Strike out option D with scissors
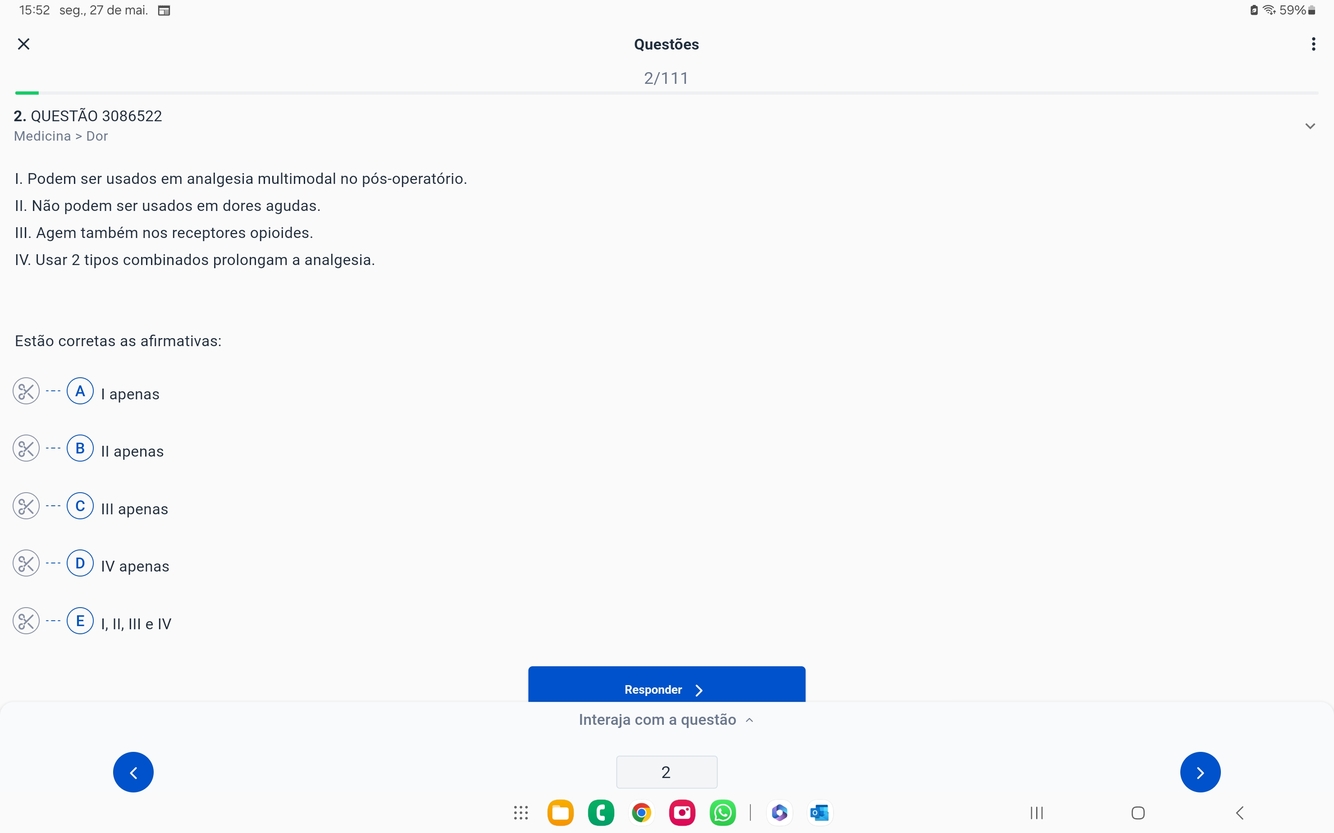This screenshot has height=833, width=1334. click(x=26, y=563)
